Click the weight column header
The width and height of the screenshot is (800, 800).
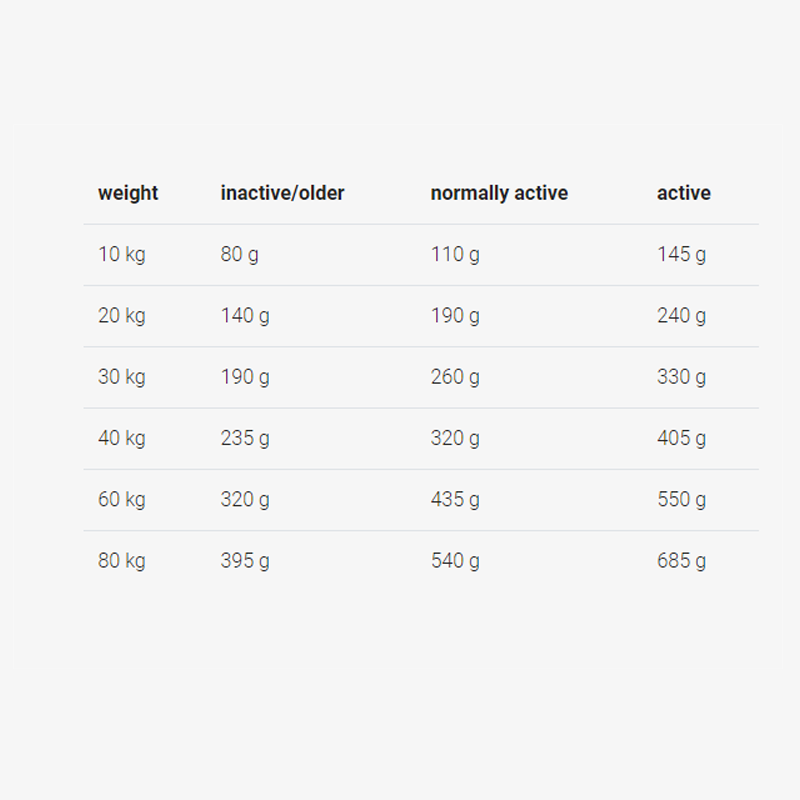tap(128, 193)
